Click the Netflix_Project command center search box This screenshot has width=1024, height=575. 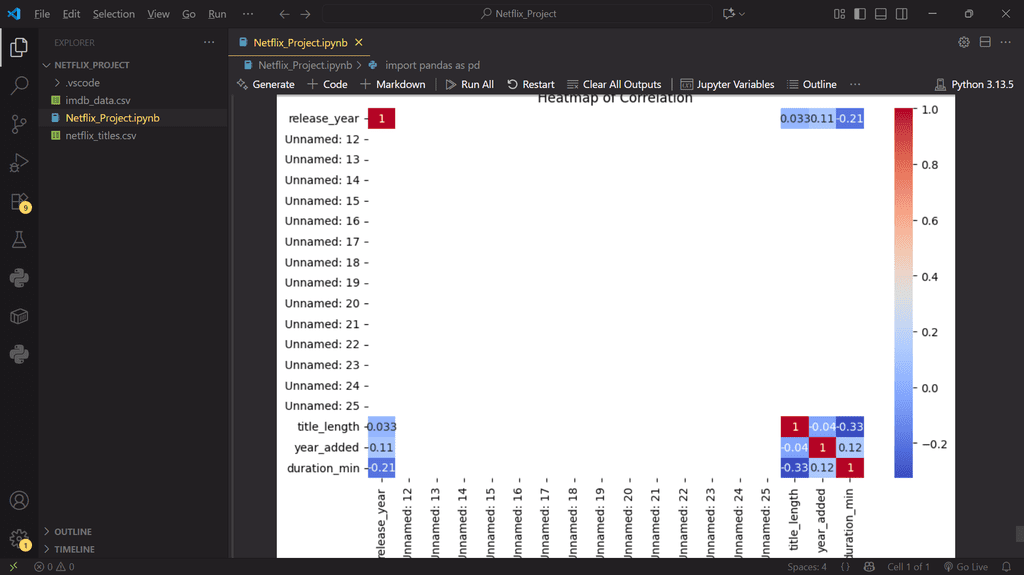[517, 14]
